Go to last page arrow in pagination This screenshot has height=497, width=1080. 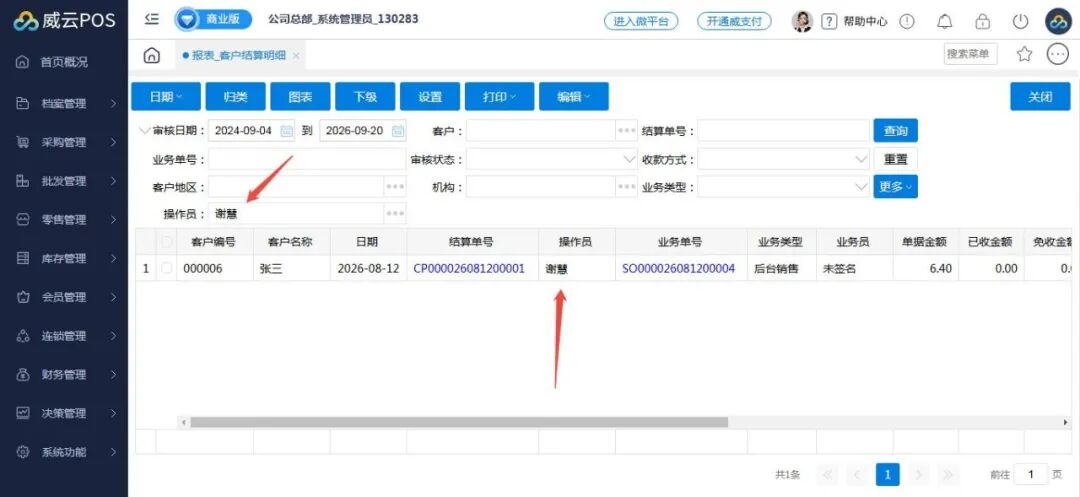(x=948, y=474)
